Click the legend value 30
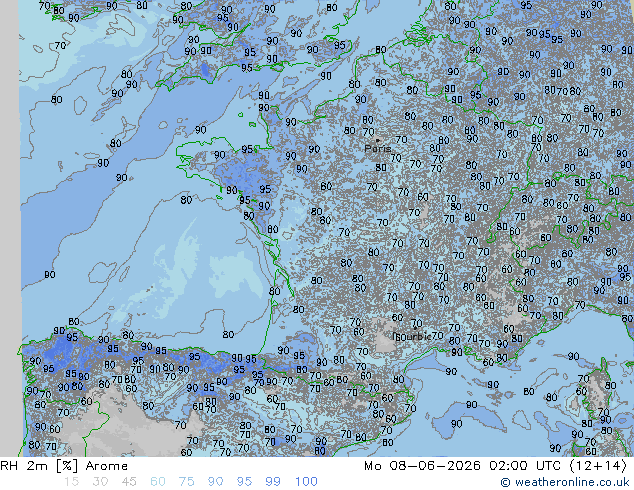Image resolution: width=634 pixels, height=490 pixels. pos(100,482)
